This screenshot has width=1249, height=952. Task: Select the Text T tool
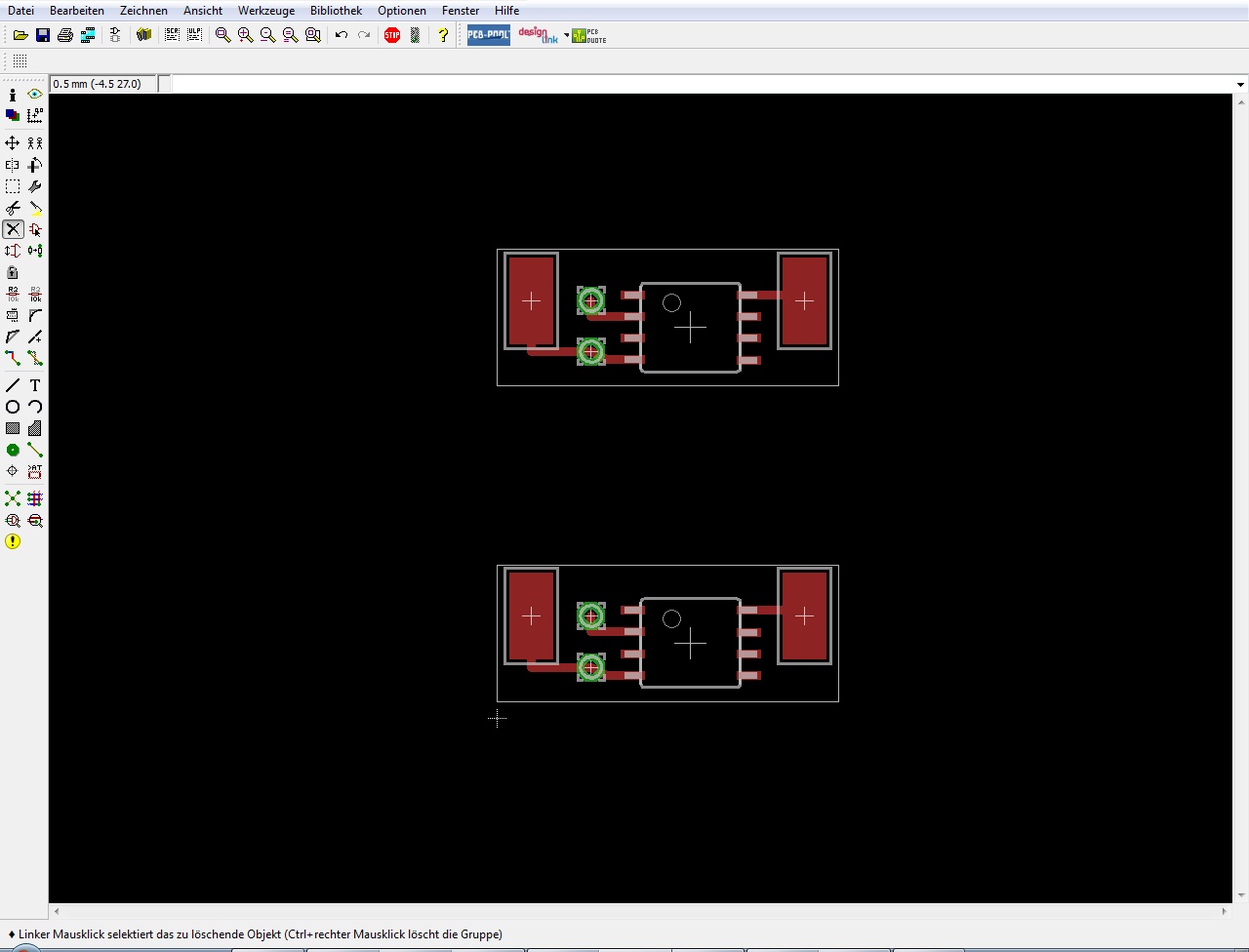pos(35,385)
